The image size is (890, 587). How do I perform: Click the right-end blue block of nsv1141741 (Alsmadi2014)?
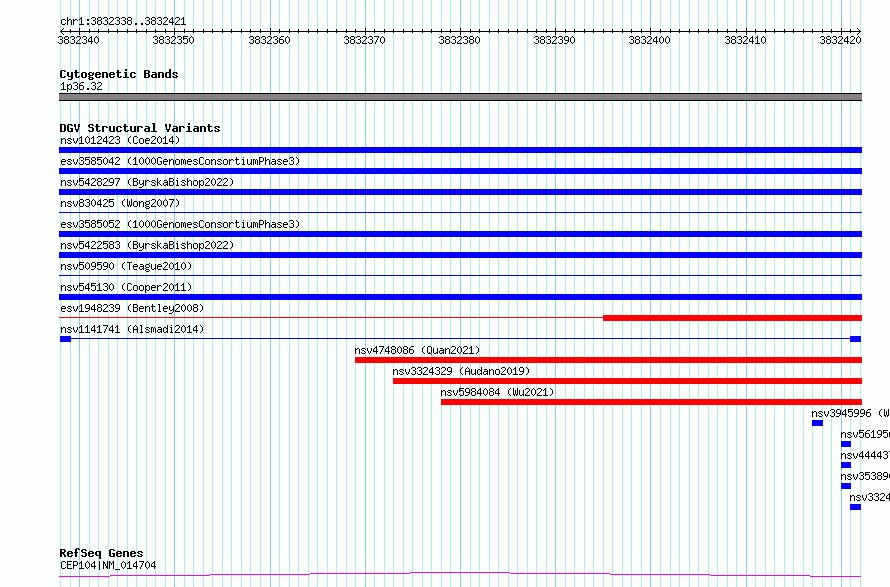click(855, 339)
